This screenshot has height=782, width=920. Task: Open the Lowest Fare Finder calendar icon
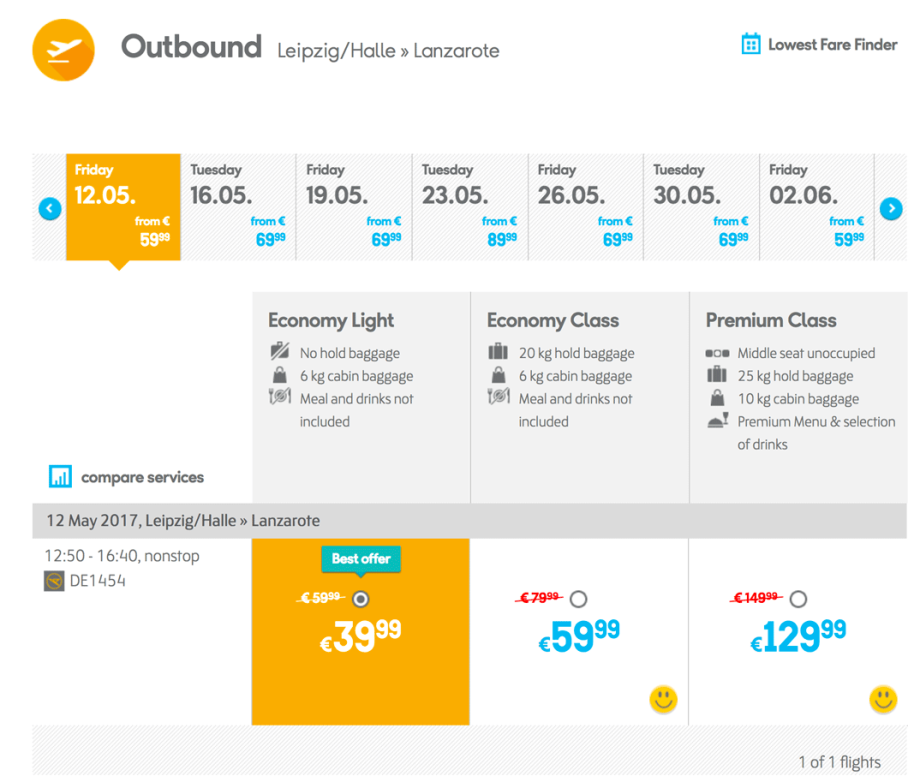click(x=751, y=44)
